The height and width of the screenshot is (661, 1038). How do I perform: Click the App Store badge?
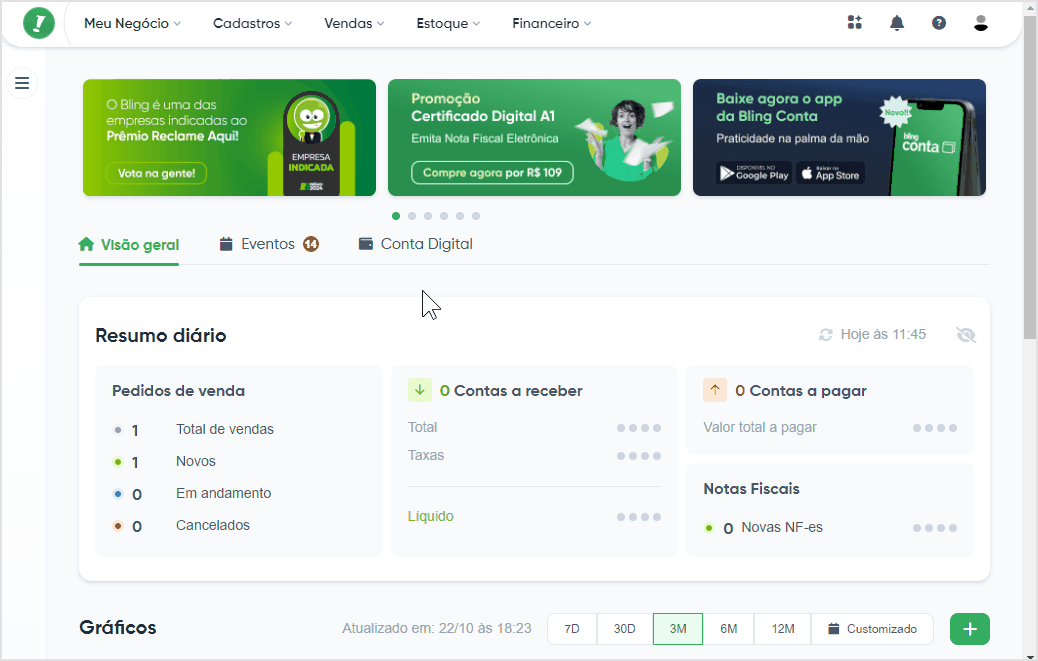coord(830,173)
